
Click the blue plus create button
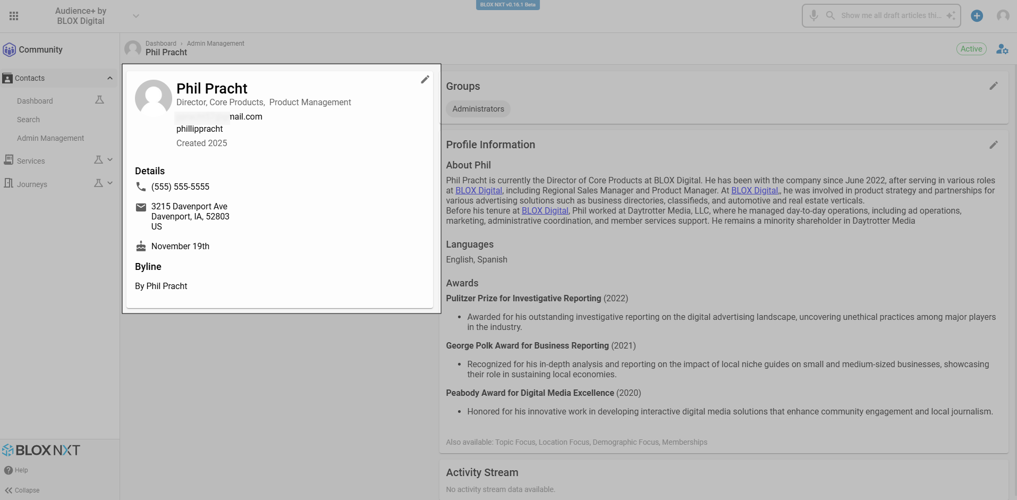coord(977,16)
